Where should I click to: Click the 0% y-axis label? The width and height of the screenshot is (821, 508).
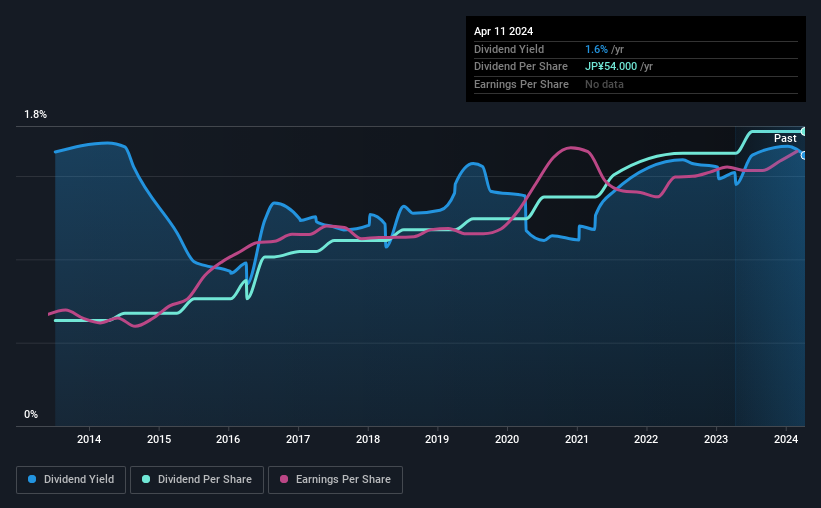[31, 415]
